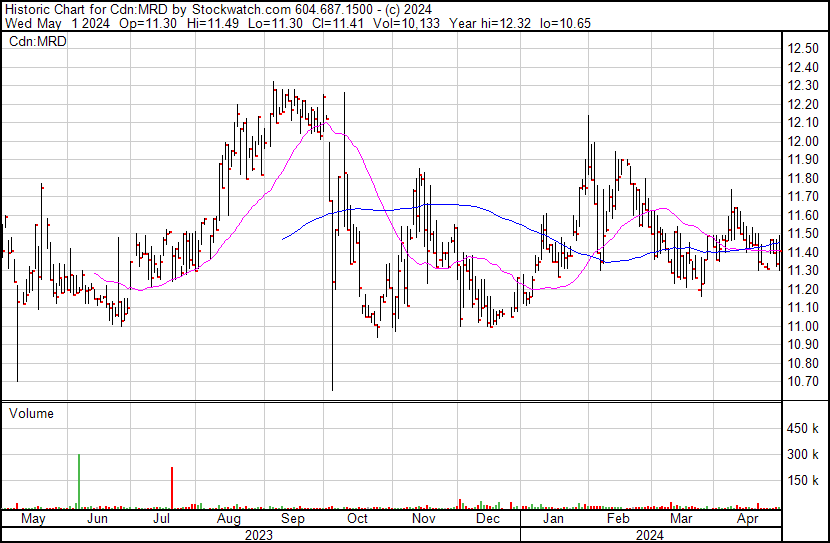
Task: Select the Jan month on the timeline
Action: click(553, 519)
